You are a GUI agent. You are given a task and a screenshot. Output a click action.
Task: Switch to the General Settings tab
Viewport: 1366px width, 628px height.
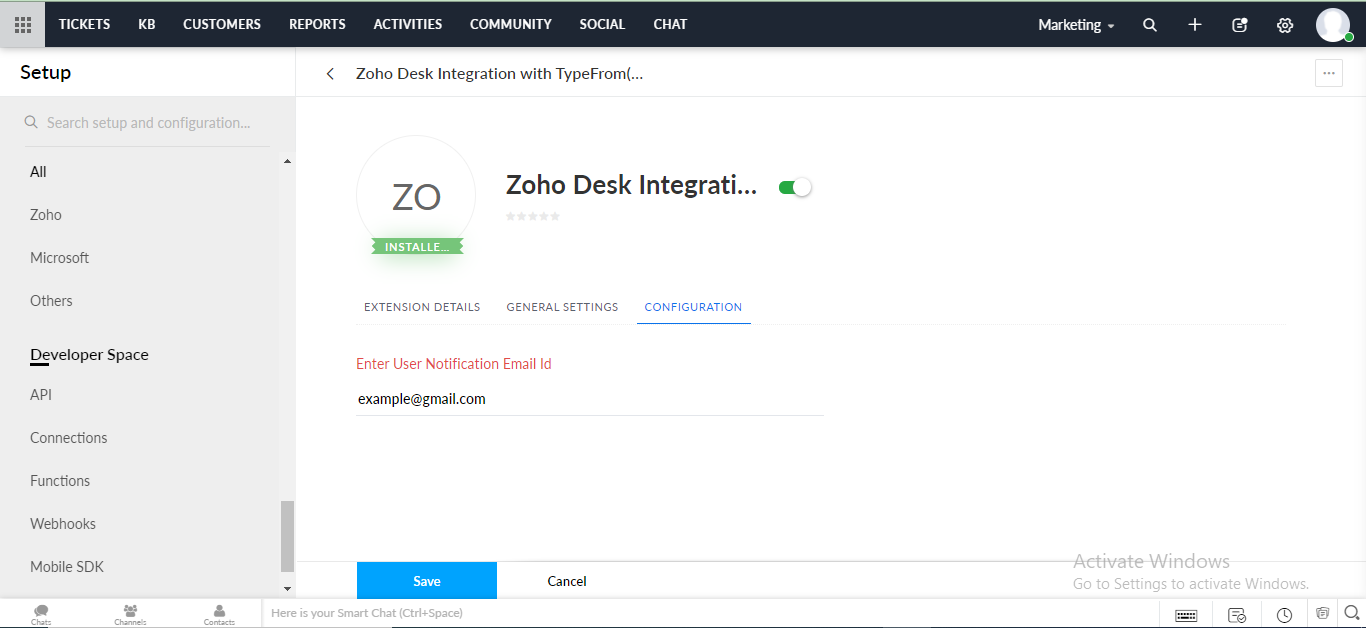[x=562, y=307]
